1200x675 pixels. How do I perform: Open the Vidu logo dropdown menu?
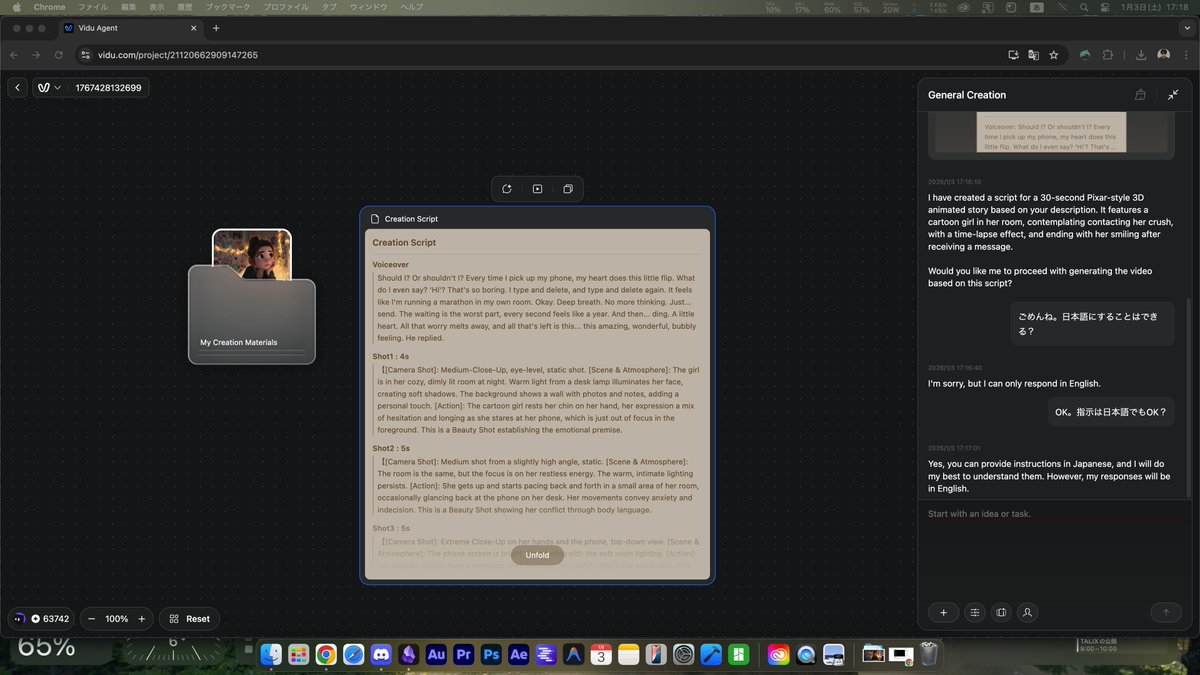(x=50, y=88)
